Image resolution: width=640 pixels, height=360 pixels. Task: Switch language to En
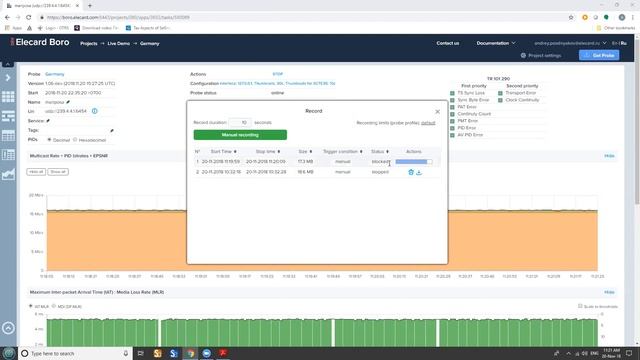point(615,43)
